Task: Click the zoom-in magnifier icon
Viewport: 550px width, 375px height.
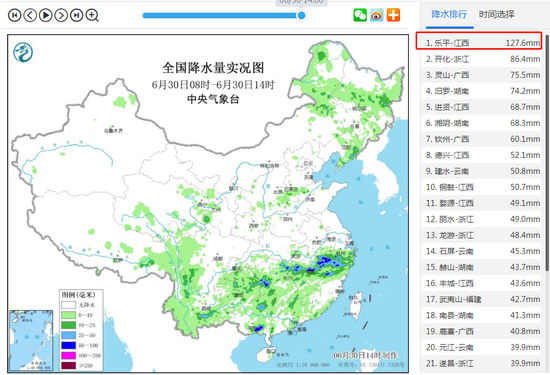Action: (x=92, y=15)
